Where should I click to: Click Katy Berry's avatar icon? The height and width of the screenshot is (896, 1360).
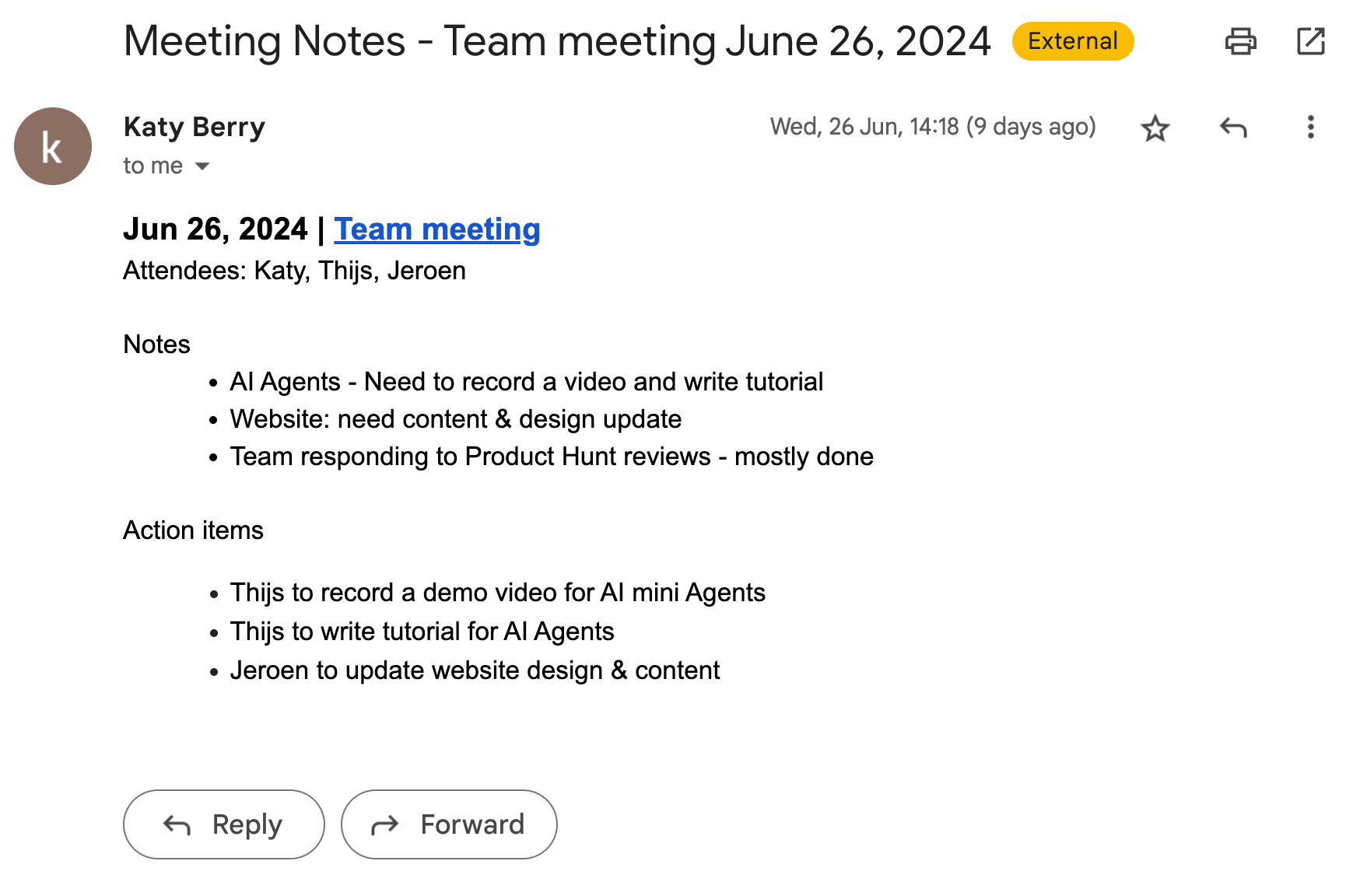(x=52, y=145)
